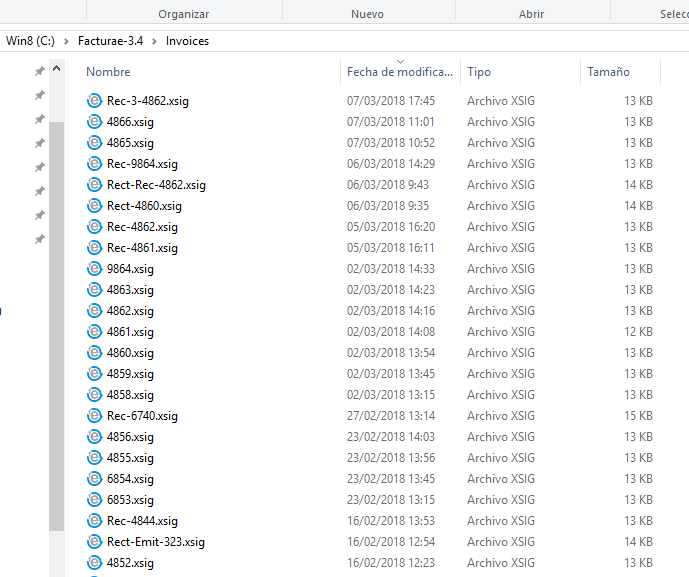Click the 9864.xsig file icon
The height and width of the screenshot is (577, 689).
(x=94, y=269)
